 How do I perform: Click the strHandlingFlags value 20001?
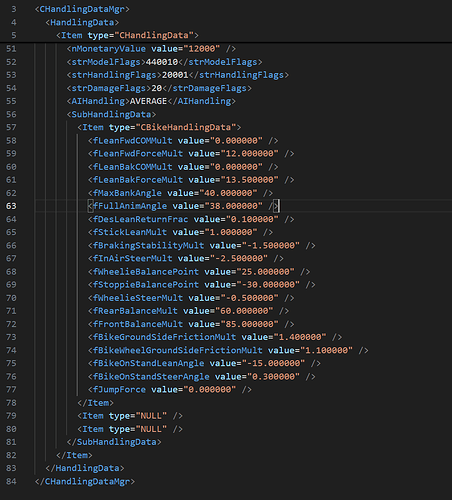(175, 75)
